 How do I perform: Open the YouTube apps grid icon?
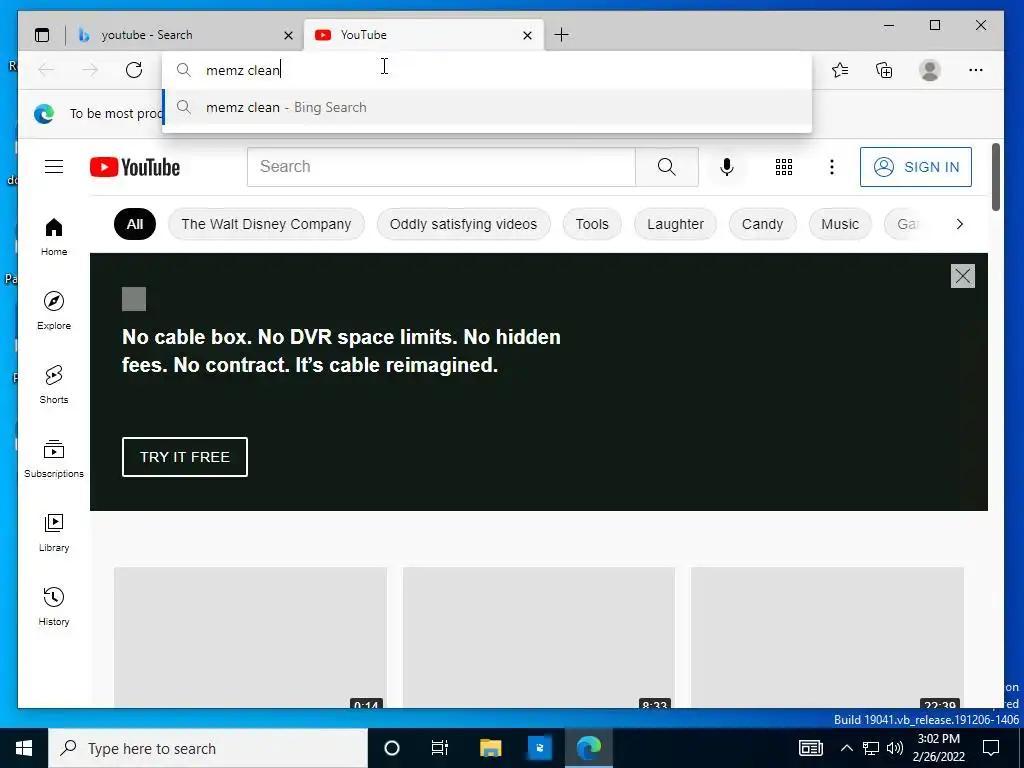coord(784,167)
